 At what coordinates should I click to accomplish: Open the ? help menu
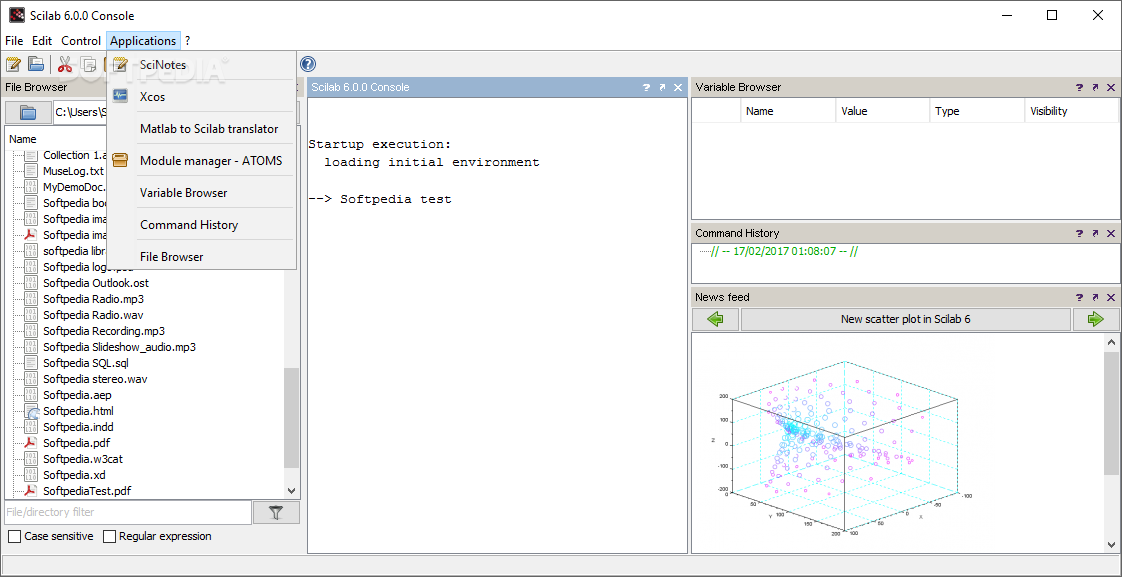tap(187, 41)
